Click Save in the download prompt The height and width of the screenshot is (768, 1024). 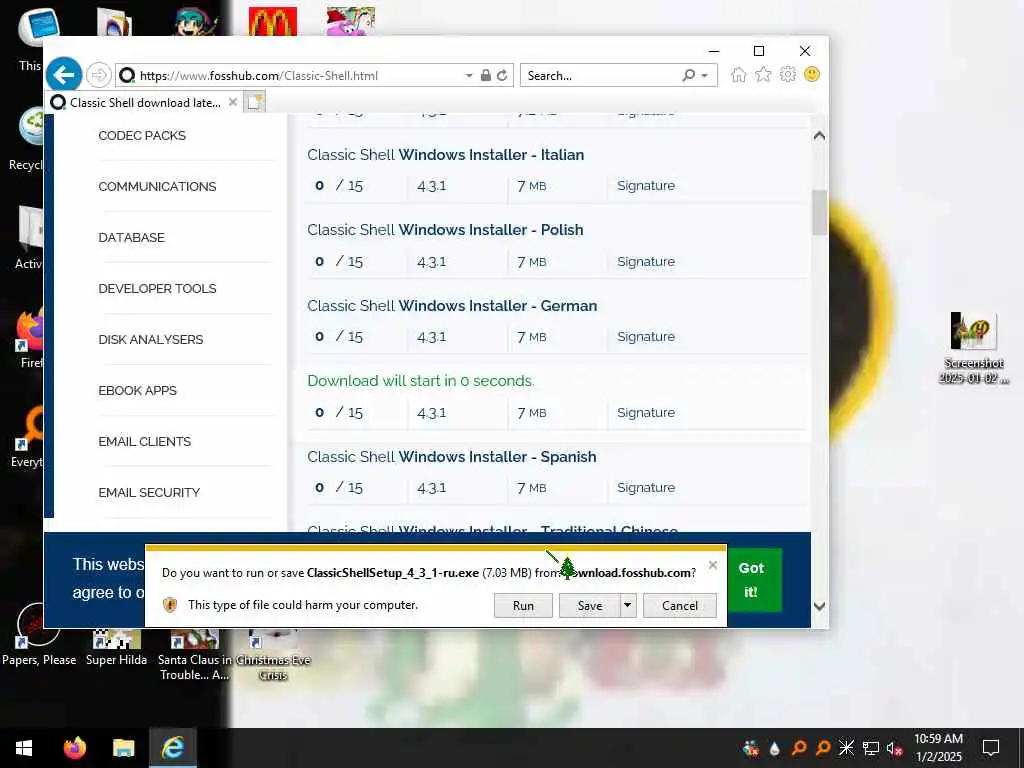(590, 605)
